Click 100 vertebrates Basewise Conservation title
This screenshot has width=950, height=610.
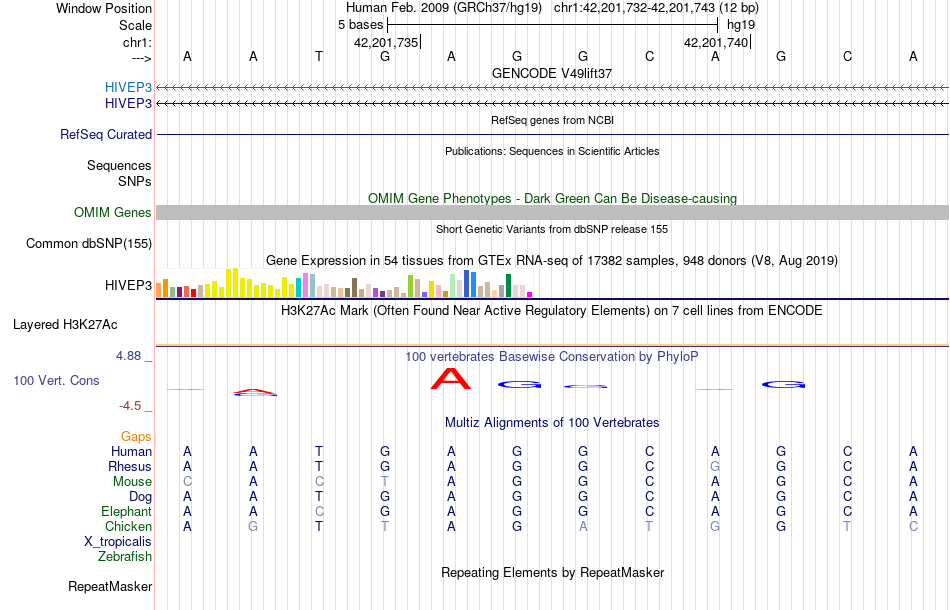point(552,357)
